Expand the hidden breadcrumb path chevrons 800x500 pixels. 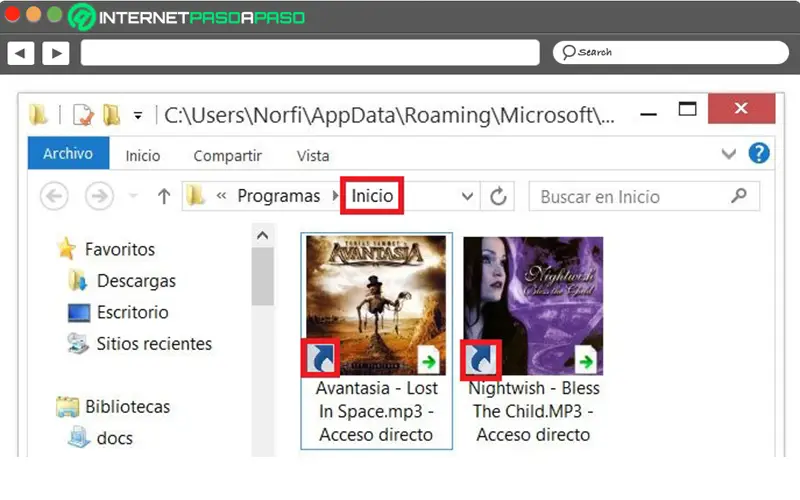point(221,195)
